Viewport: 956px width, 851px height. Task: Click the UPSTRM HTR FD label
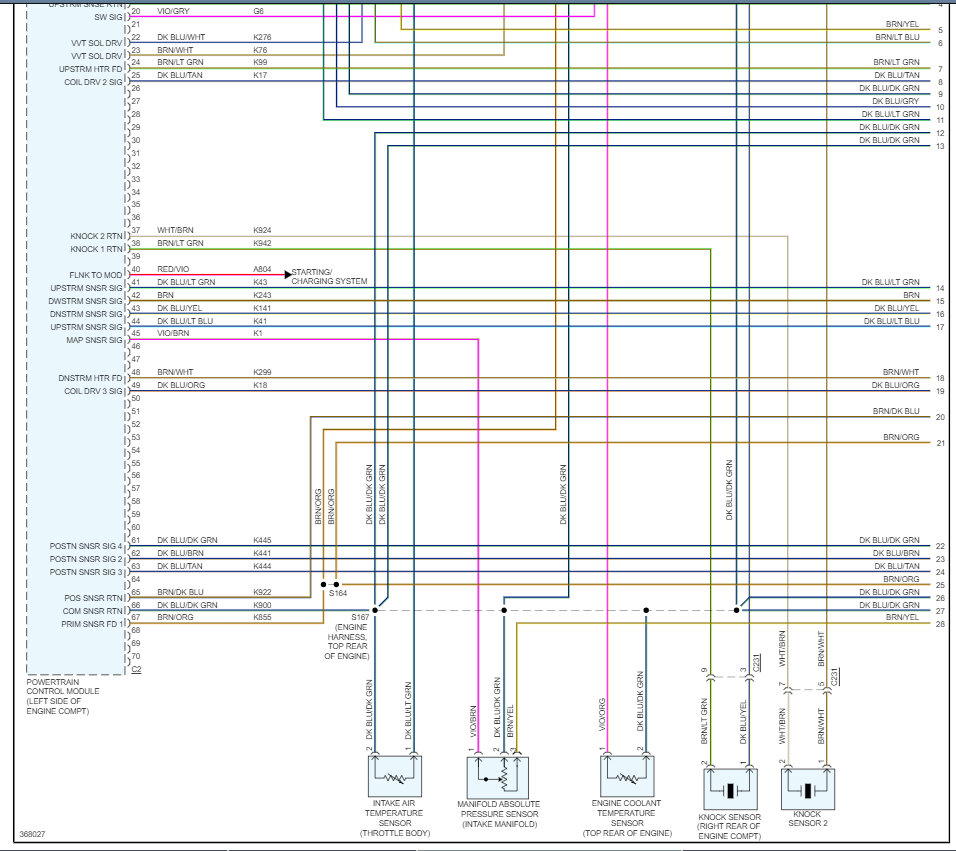pyautogui.click(x=91, y=69)
